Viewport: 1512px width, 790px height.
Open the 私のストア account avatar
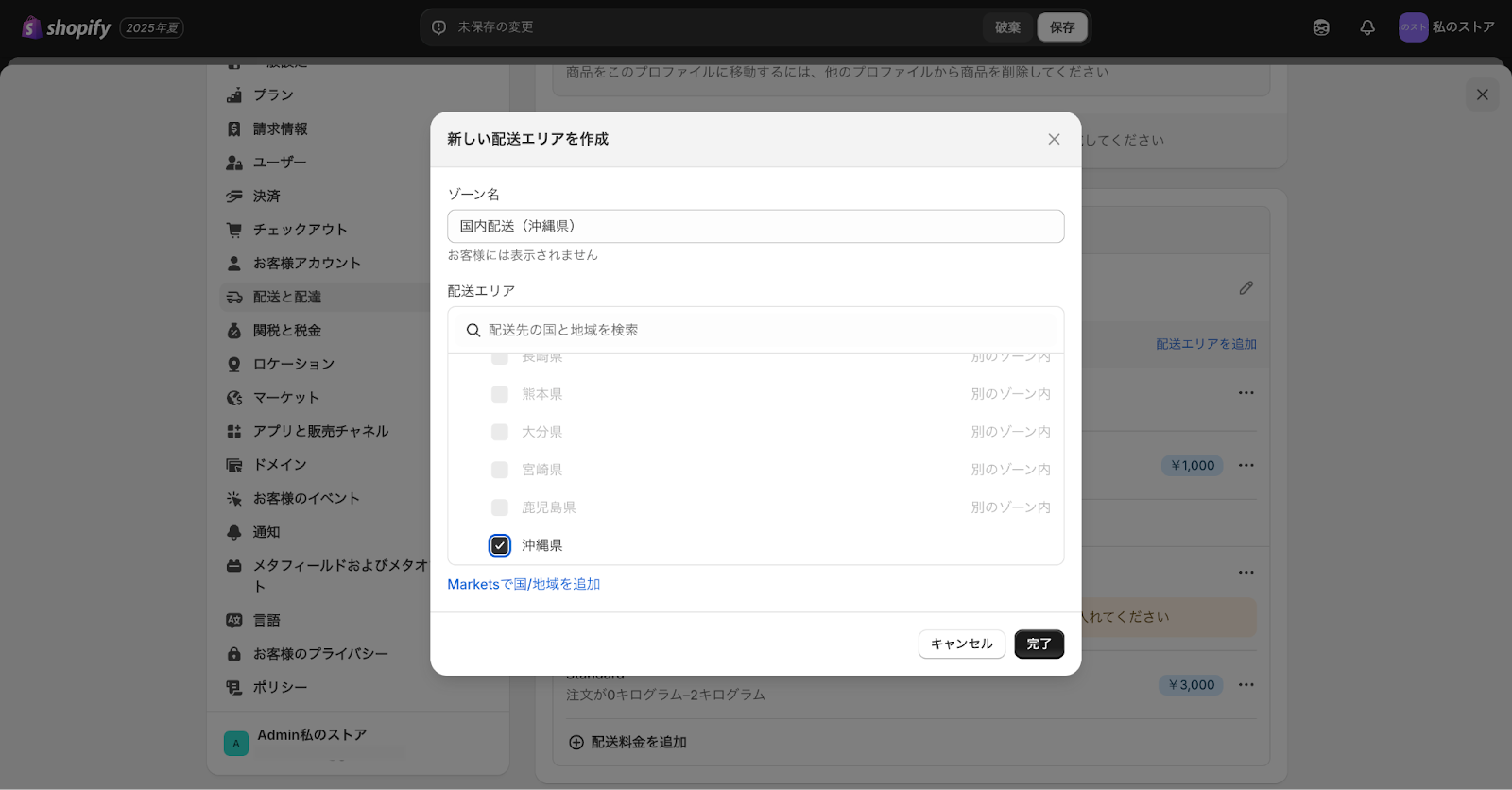pos(1413,27)
